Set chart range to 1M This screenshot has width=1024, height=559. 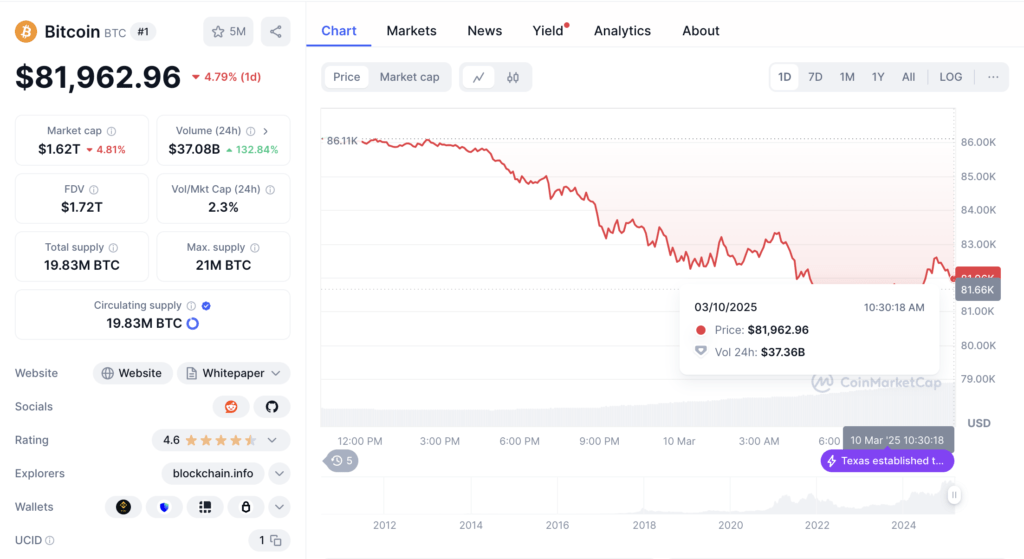(x=847, y=77)
